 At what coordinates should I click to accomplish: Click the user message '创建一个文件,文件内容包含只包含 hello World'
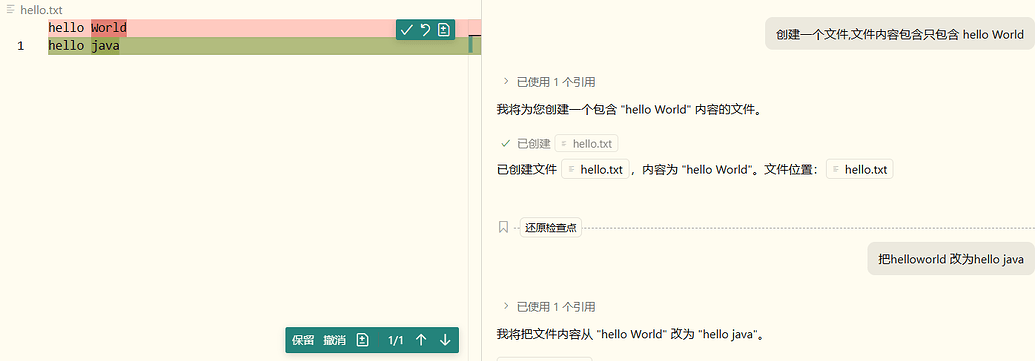pos(900,34)
